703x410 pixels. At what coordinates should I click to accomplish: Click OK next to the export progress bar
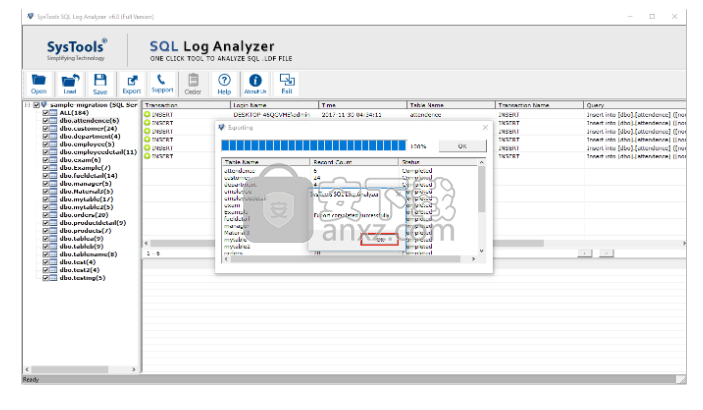coord(462,146)
